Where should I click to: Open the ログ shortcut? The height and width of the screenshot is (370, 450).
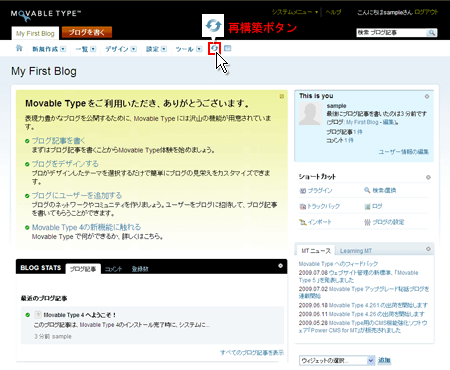373,206
